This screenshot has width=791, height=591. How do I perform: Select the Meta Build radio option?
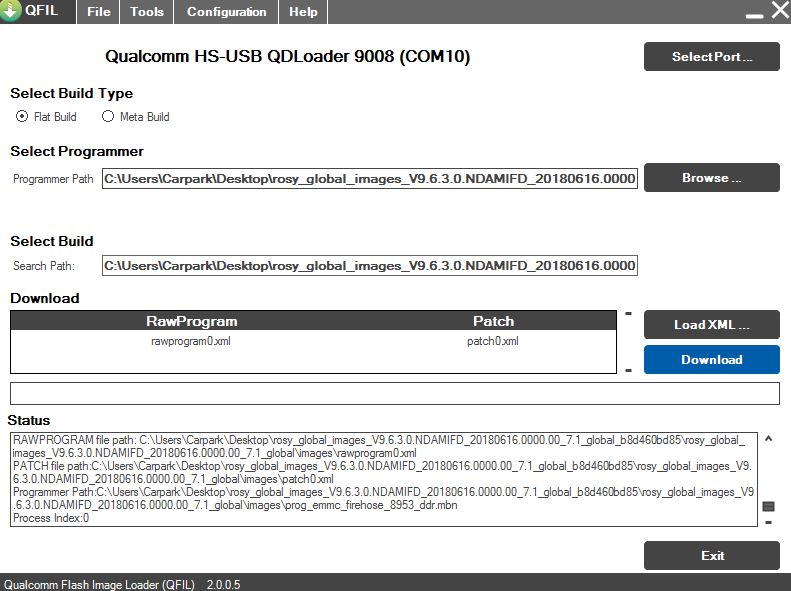[x=136, y=116]
